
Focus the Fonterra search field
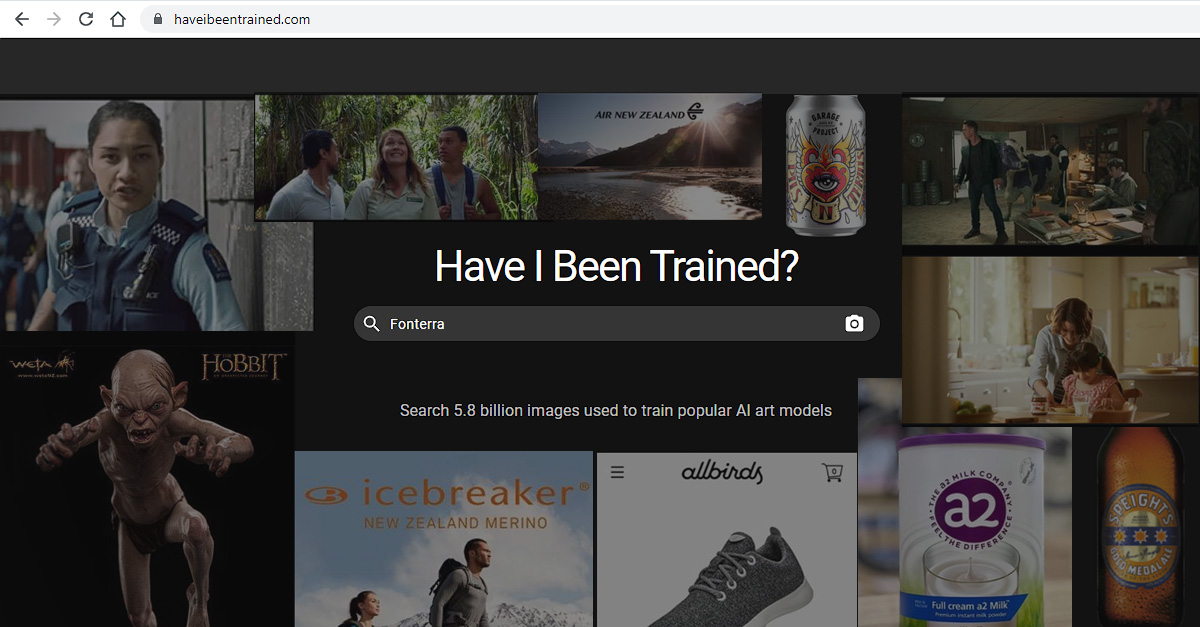(616, 324)
